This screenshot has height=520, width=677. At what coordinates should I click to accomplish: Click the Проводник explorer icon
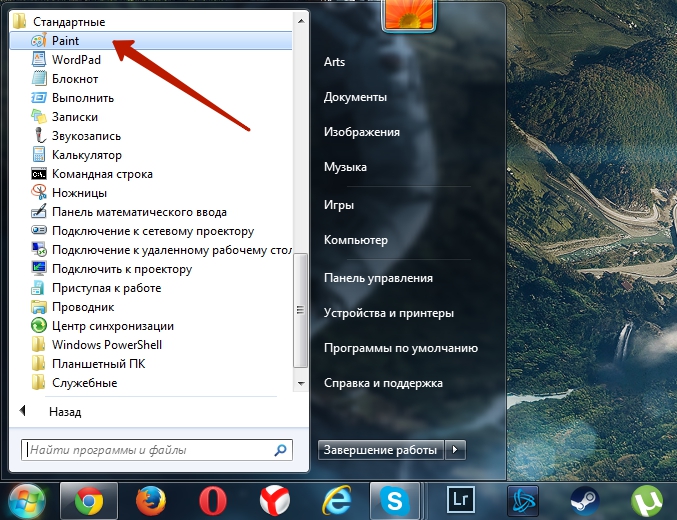(39, 307)
